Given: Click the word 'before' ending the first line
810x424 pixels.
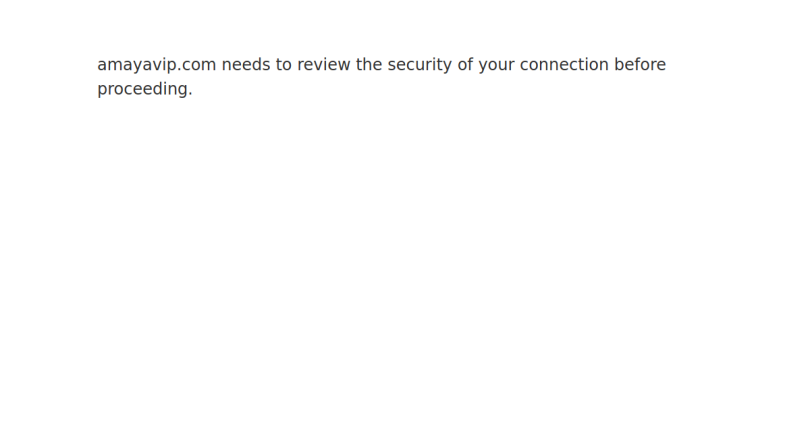Looking at the screenshot, I should 640,65.
